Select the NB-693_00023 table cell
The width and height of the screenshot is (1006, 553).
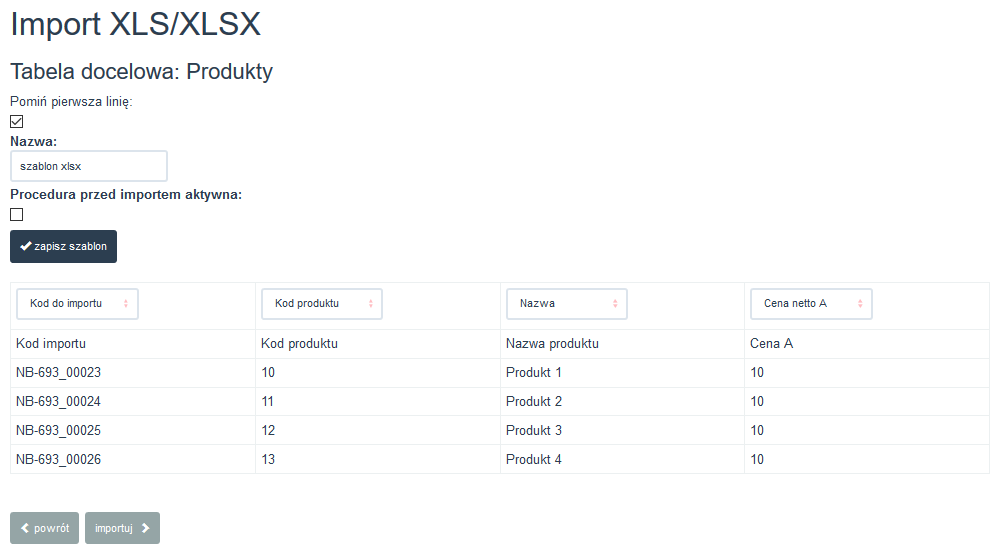pyautogui.click(x=133, y=373)
